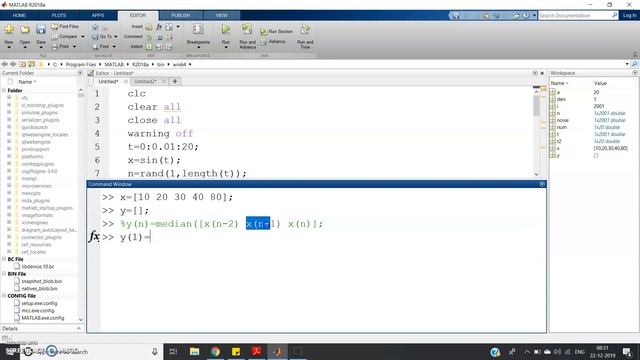The height and width of the screenshot is (360, 640).
Task: Select setup.exe.config file
Action: tap(39, 303)
